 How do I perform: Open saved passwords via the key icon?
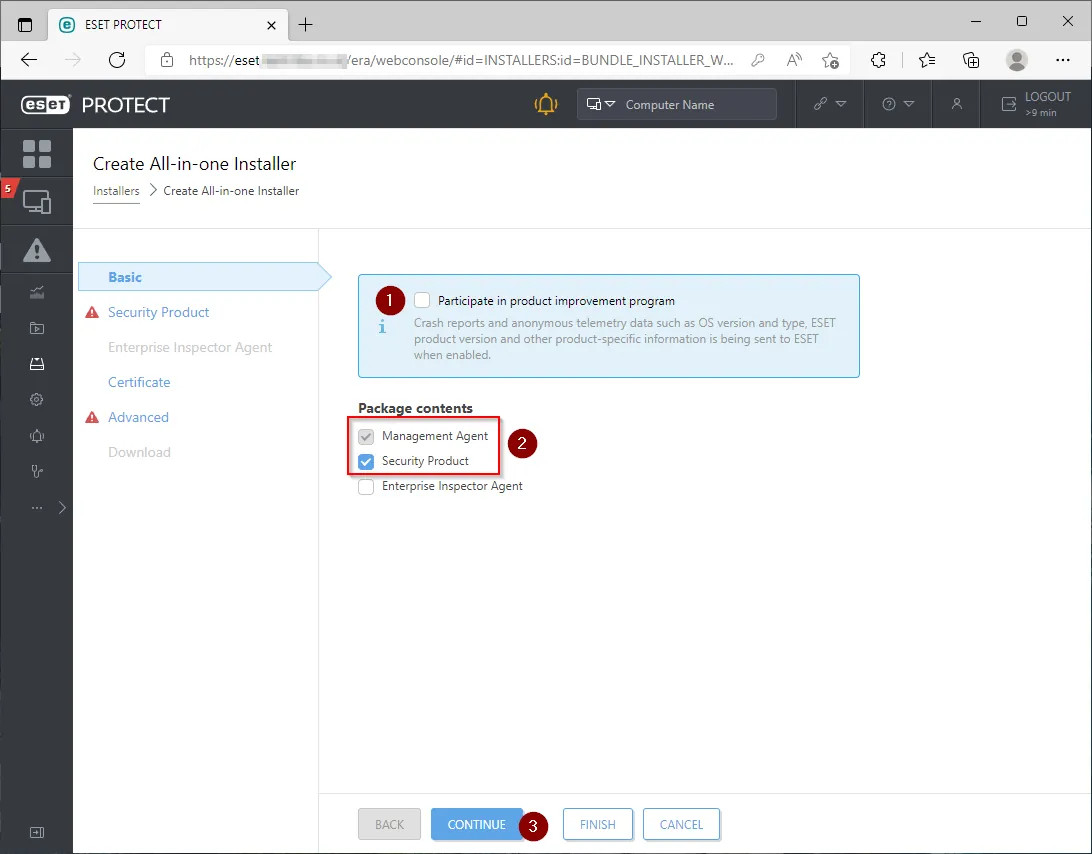click(x=758, y=60)
